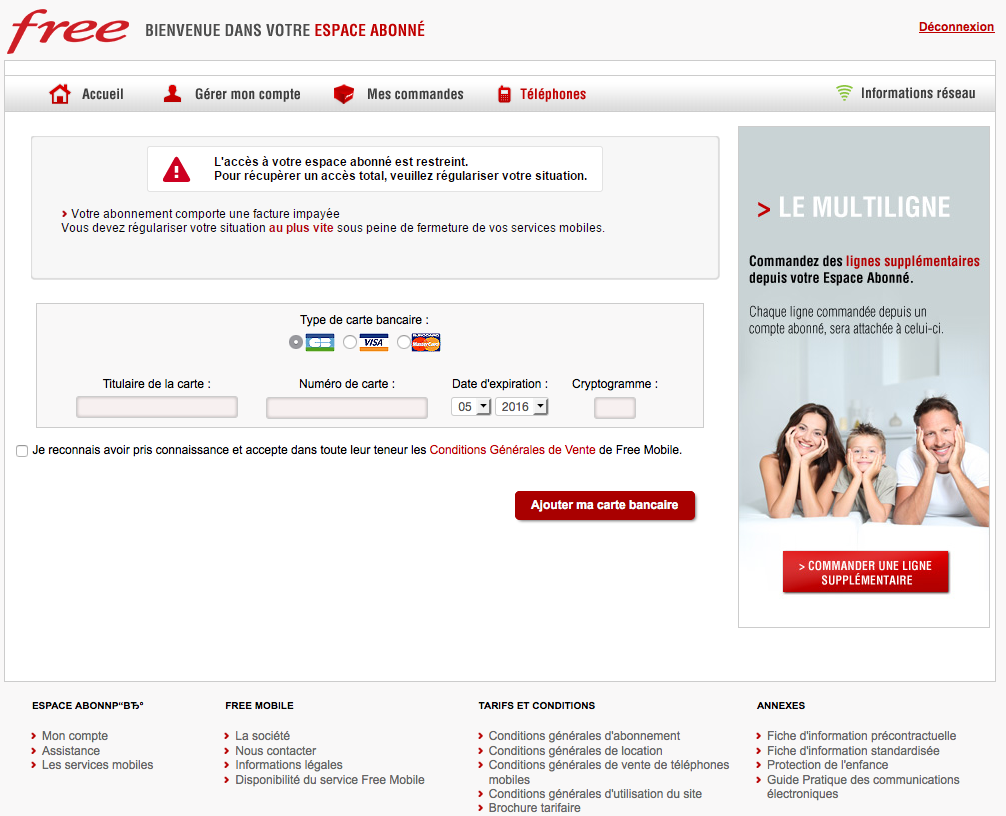Open the Mon compte footer link

[x=75, y=736]
